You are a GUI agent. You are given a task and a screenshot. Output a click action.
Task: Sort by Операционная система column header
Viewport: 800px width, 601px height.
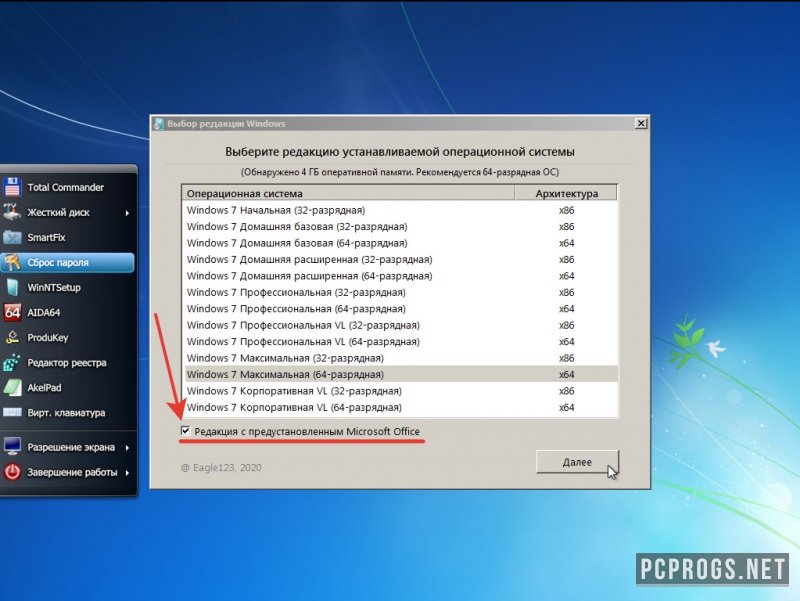tap(348, 193)
